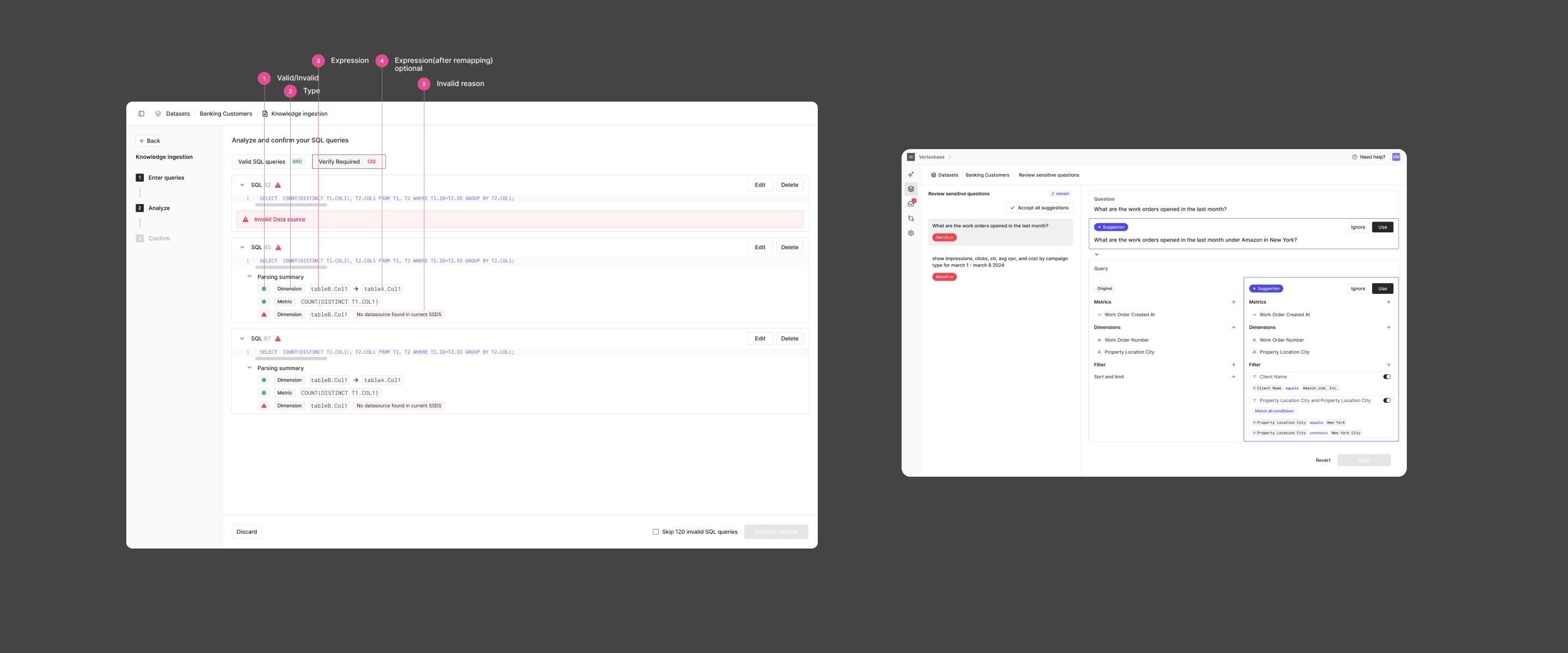1568x653 pixels.
Task: Delete the SQL 45 query
Action: [789, 248]
